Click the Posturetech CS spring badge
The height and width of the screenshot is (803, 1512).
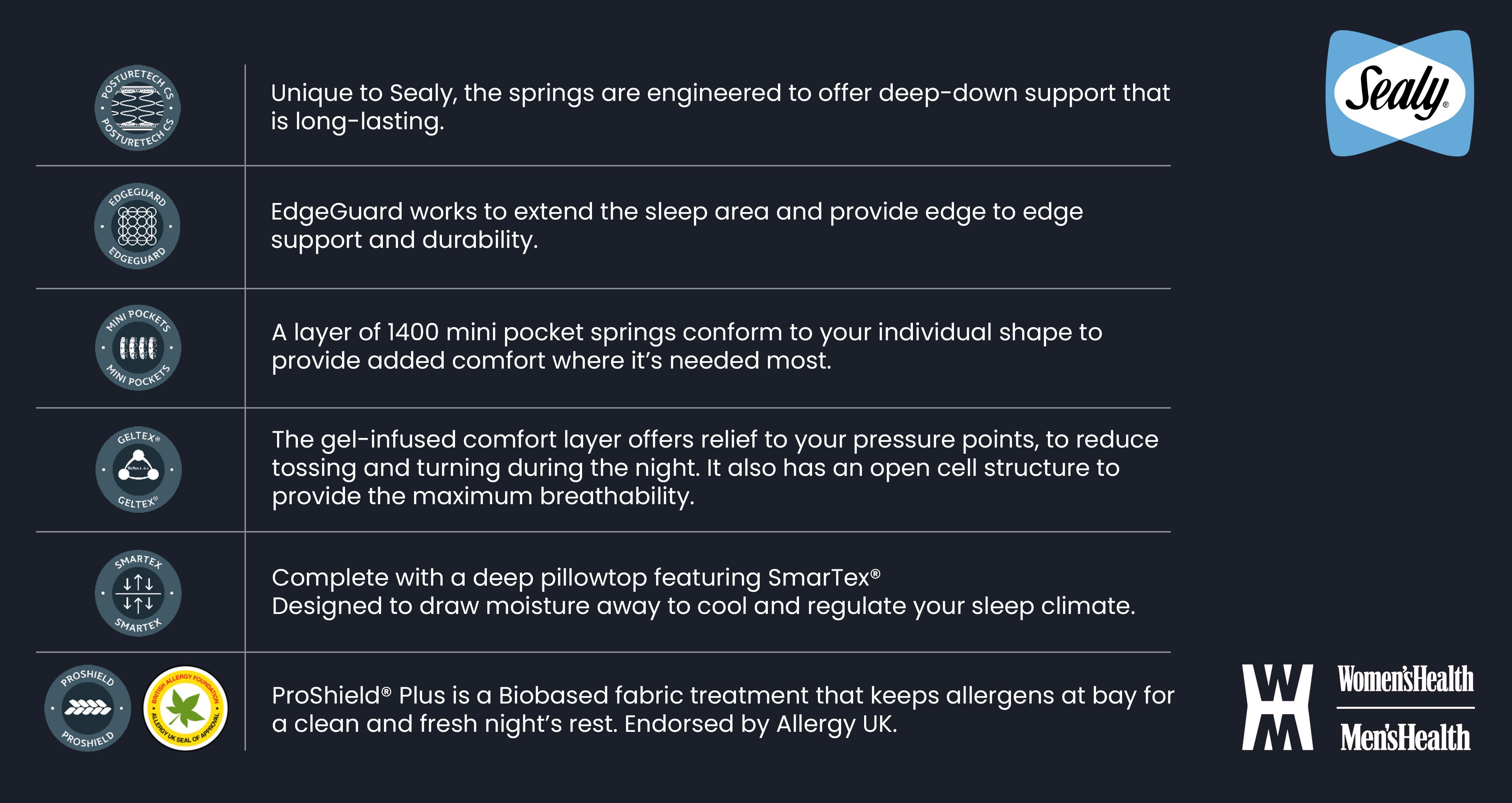click(137, 108)
